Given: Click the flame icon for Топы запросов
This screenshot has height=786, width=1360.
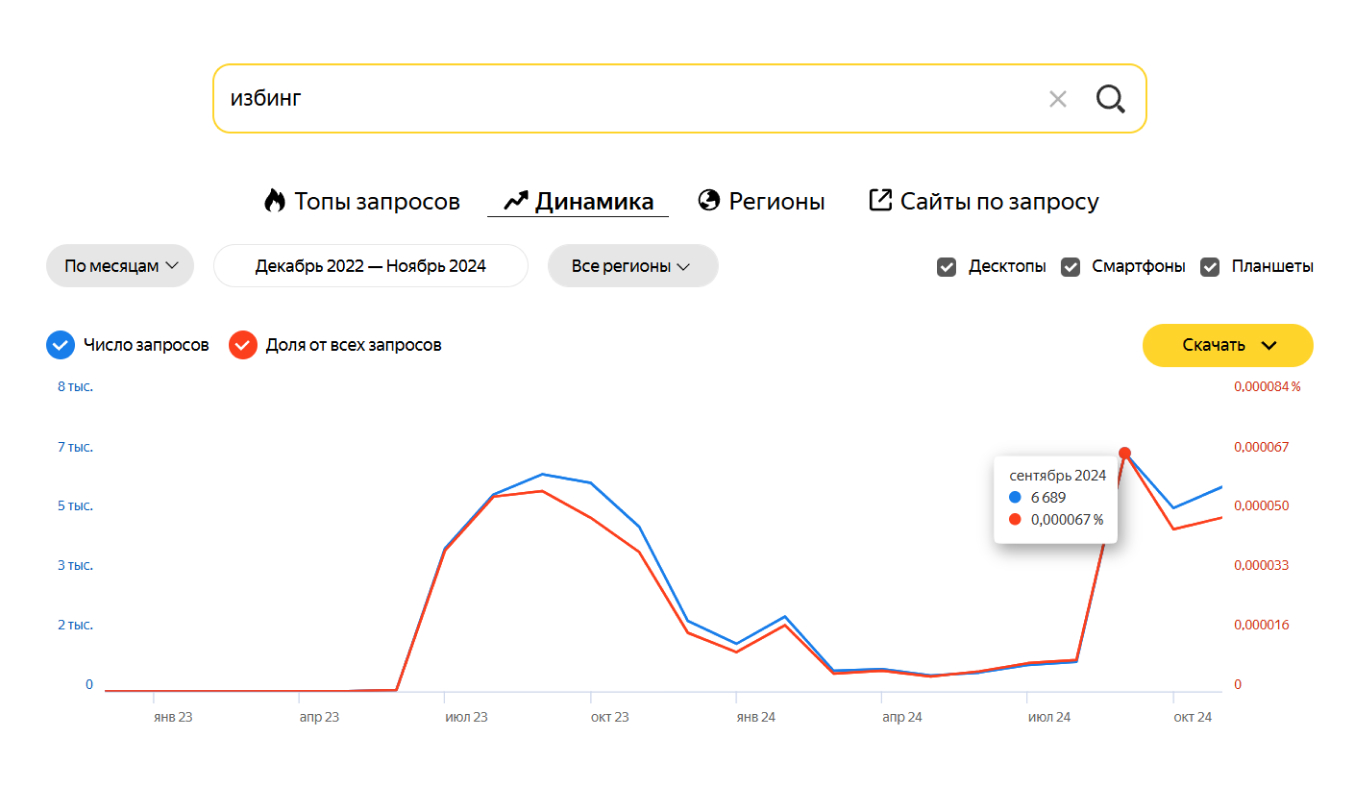Looking at the screenshot, I should click(274, 201).
